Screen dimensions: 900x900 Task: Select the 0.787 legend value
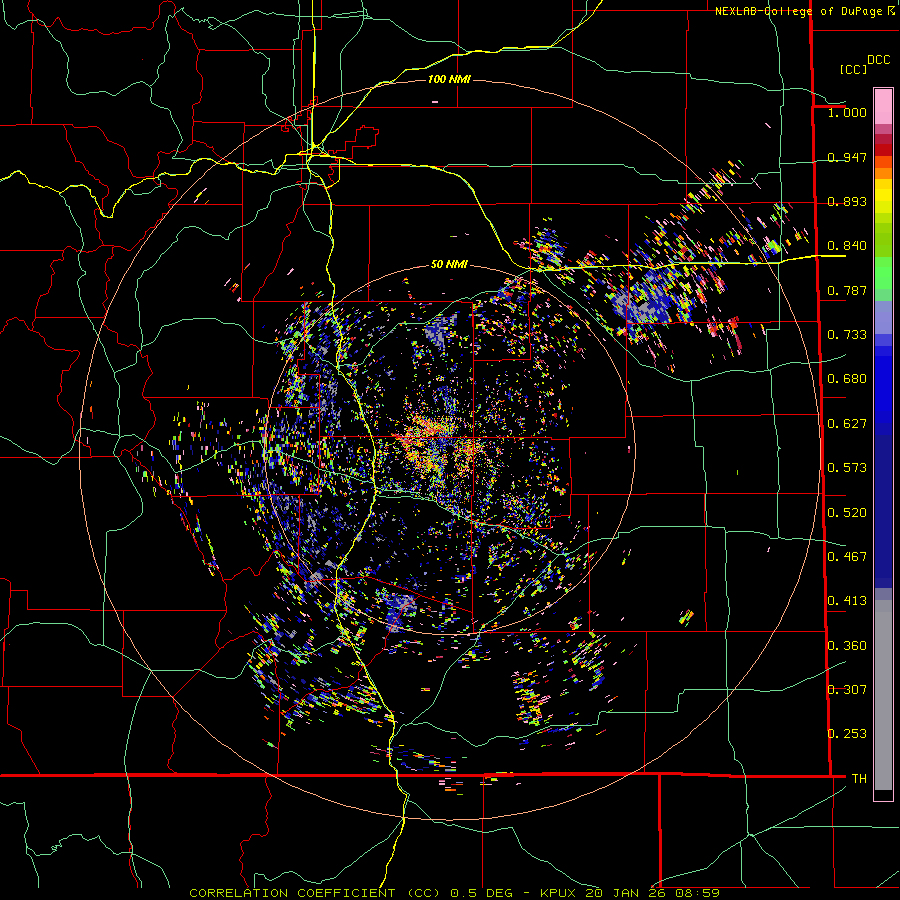click(x=847, y=290)
